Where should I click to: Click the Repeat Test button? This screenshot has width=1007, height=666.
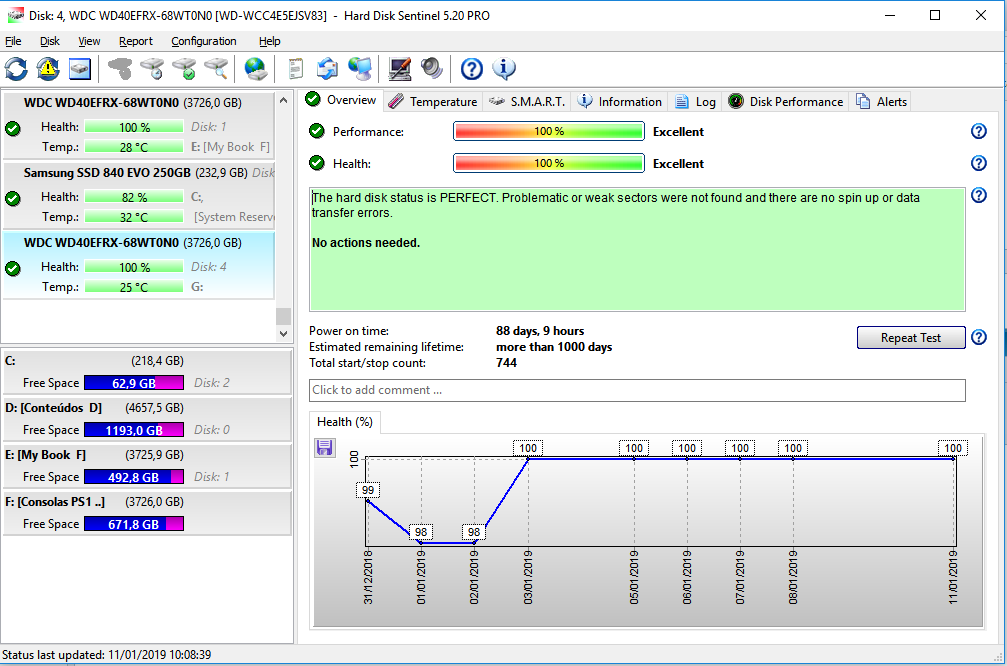tap(911, 338)
